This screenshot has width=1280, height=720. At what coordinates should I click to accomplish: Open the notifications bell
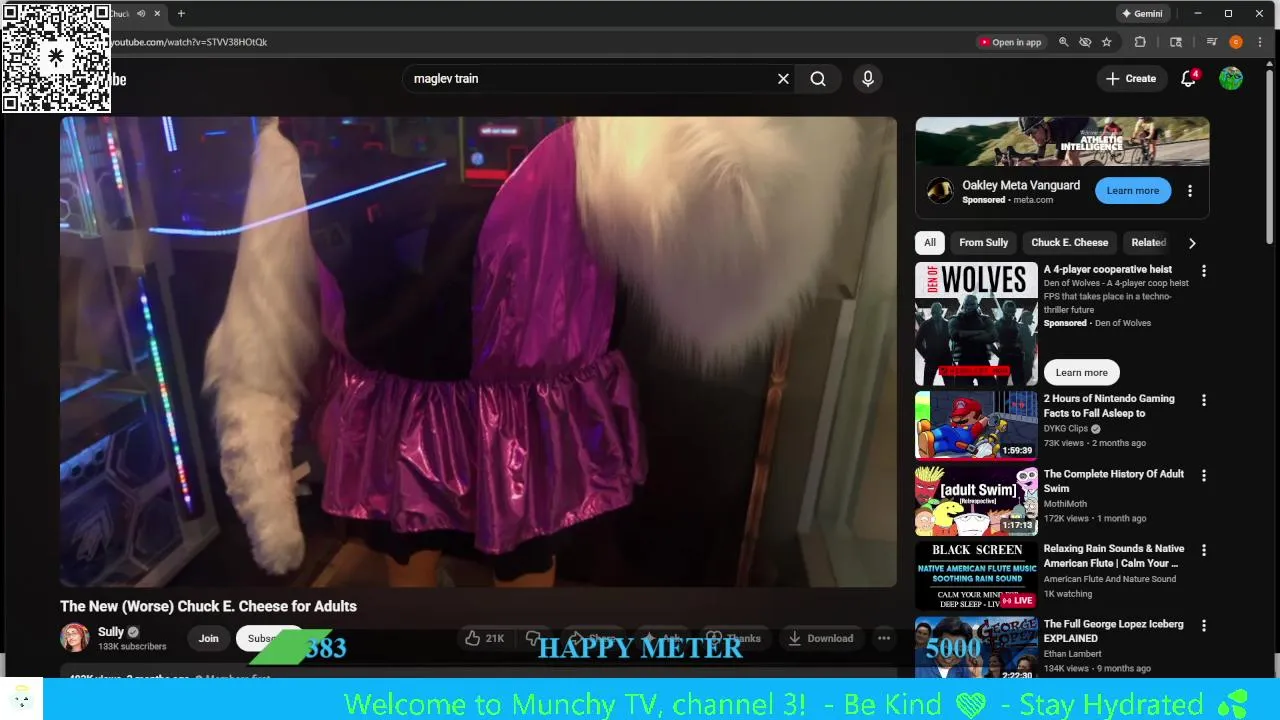(1188, 79)
